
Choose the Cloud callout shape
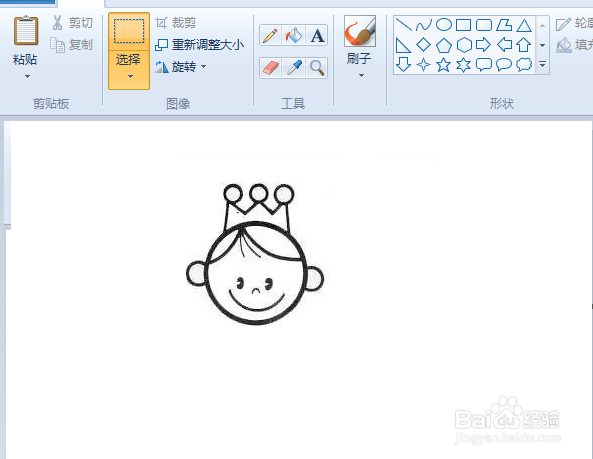(524, 65)
